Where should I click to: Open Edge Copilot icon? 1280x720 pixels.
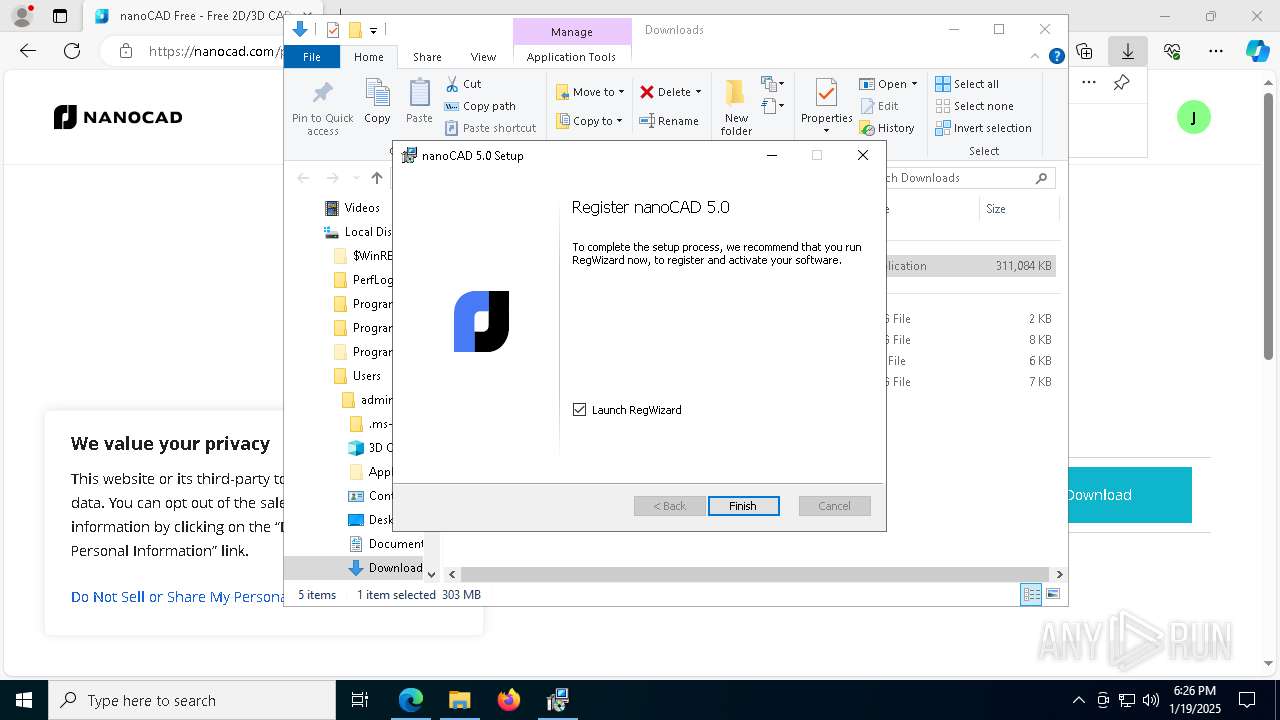click(x=1257, y=51)
